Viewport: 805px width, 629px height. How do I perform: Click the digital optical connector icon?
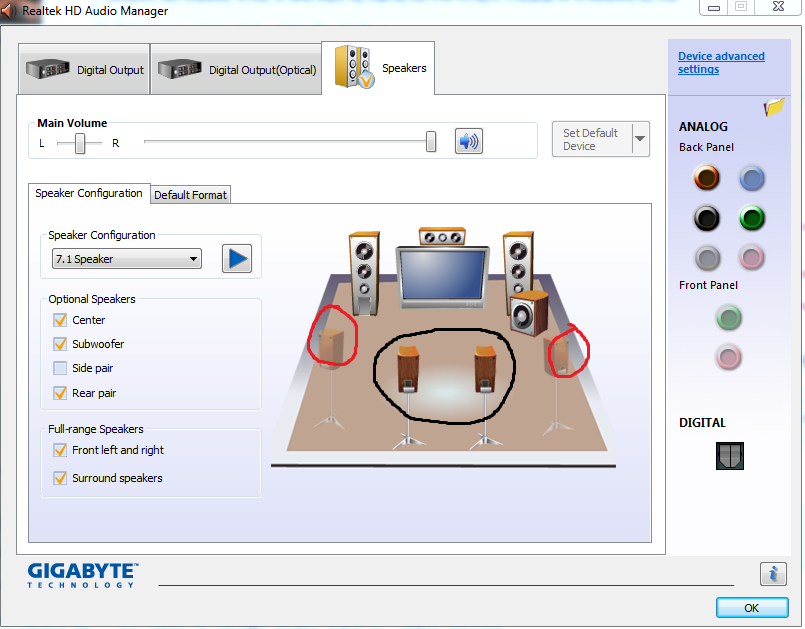(730, 455)
